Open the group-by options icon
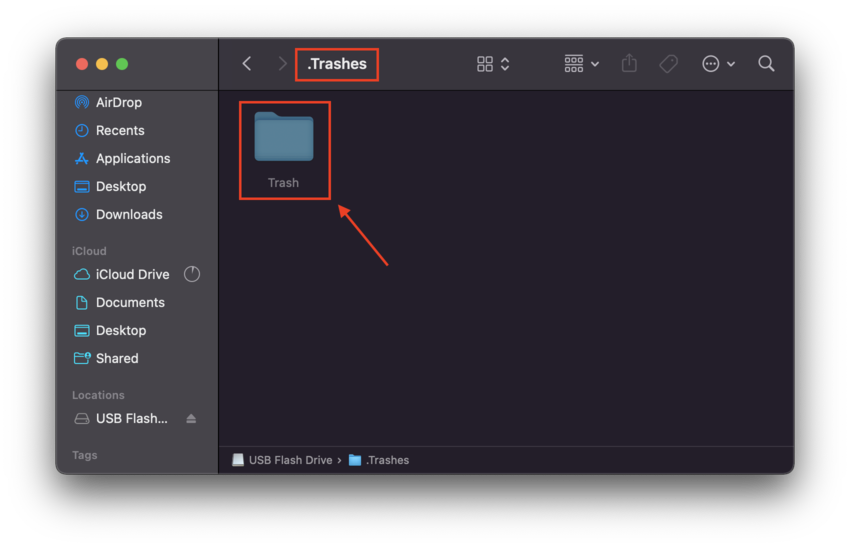 tap(574, 63)
